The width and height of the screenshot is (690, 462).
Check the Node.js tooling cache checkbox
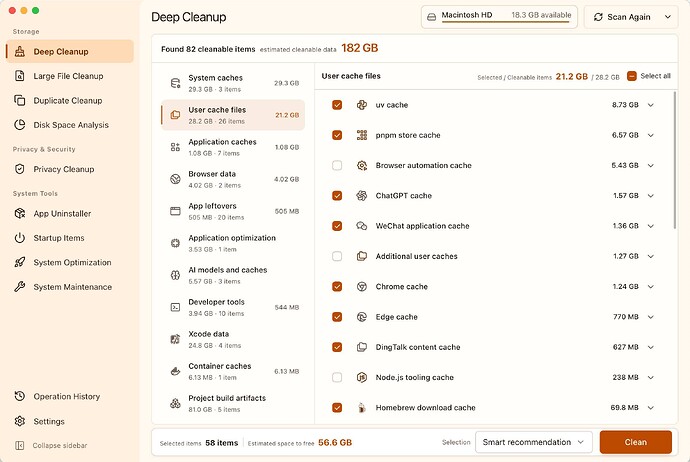(337, 377)
